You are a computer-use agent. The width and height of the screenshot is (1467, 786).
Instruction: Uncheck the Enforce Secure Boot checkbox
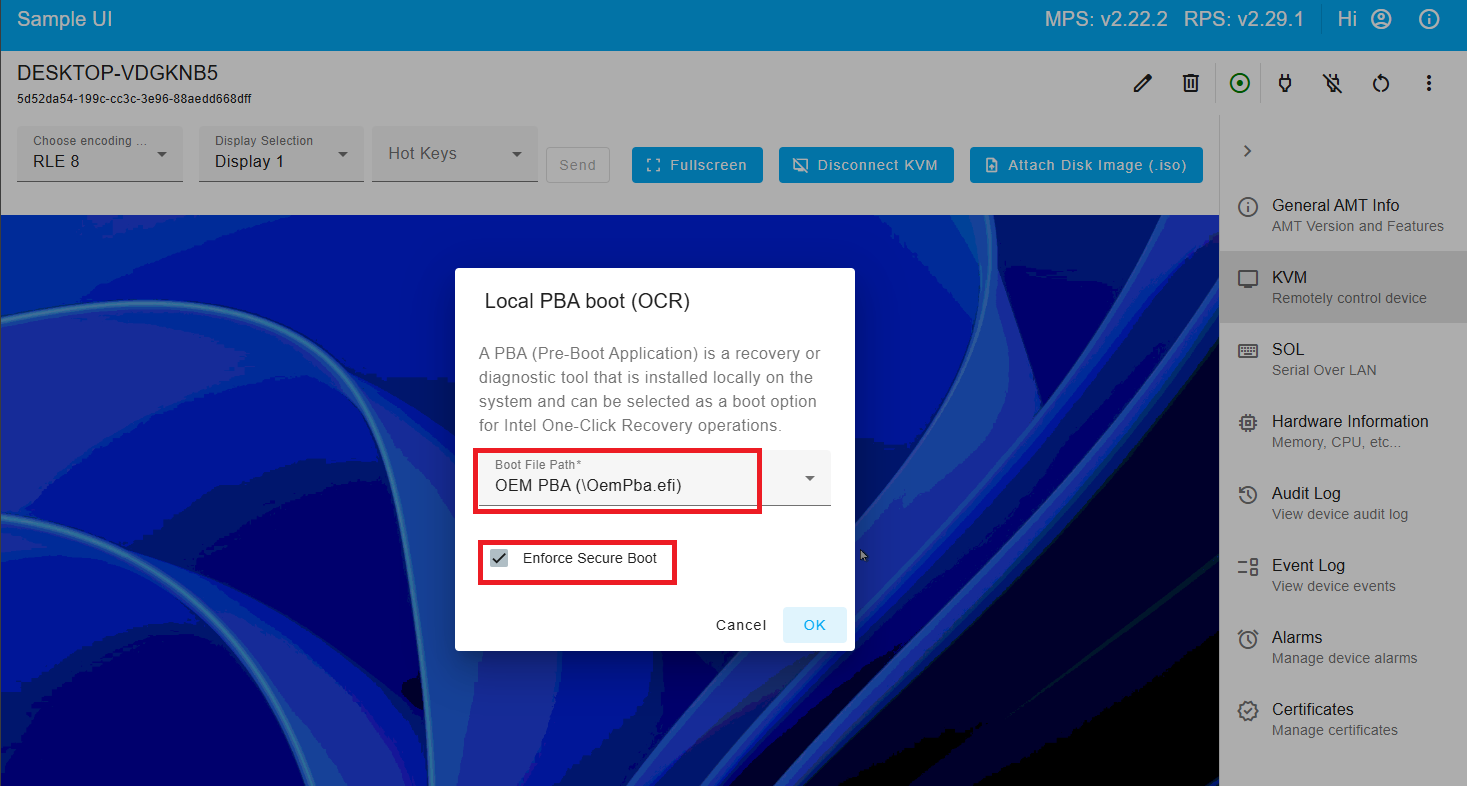click(x=499, y=558)
